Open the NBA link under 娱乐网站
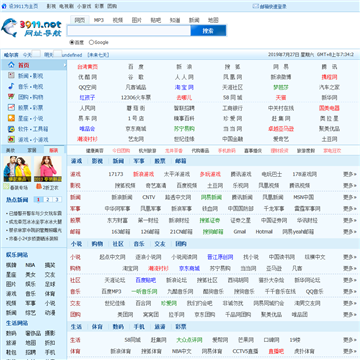Image resolution: width=360 pixels, height=360 pixels. [30, 265]
